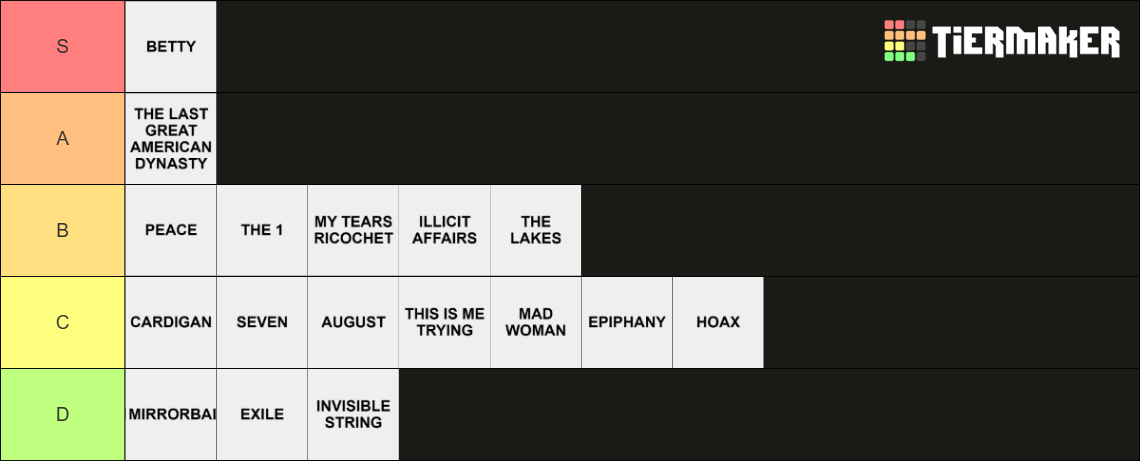
Task: Select the INVISIBLE STRING tile
Action: click(353, 414)
